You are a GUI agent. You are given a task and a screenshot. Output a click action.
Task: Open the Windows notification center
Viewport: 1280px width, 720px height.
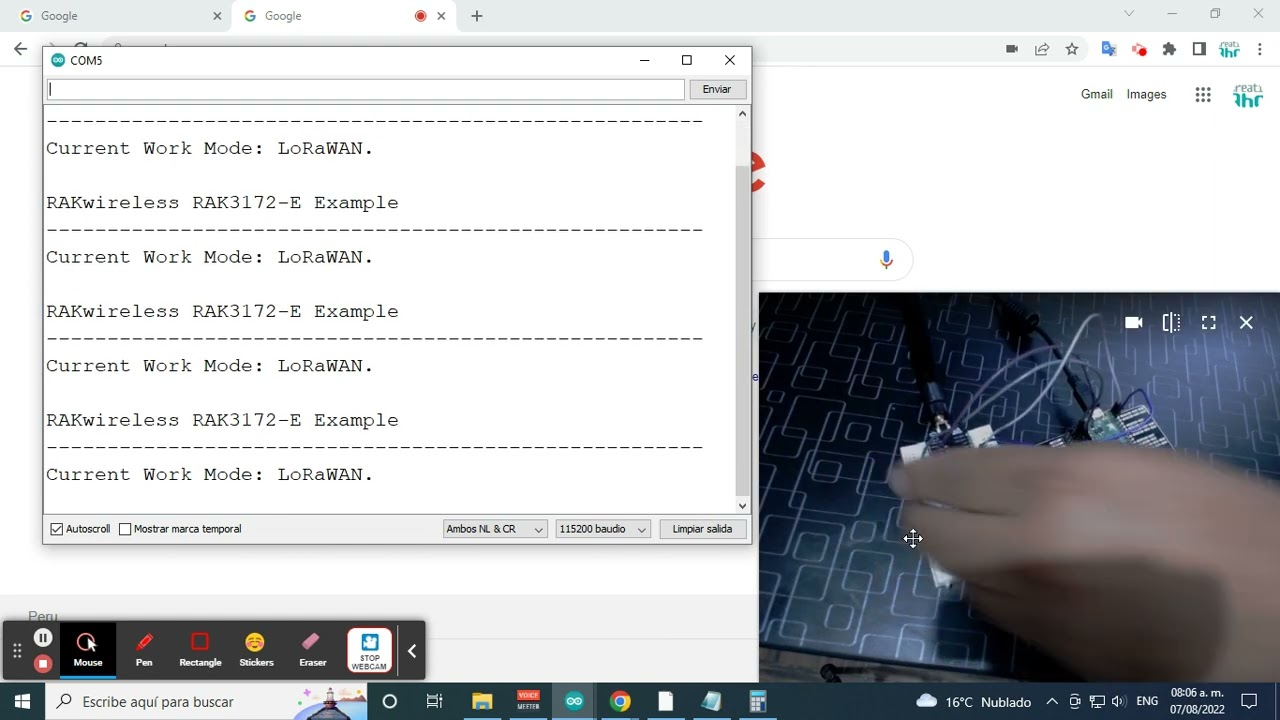coord(1249,701)
